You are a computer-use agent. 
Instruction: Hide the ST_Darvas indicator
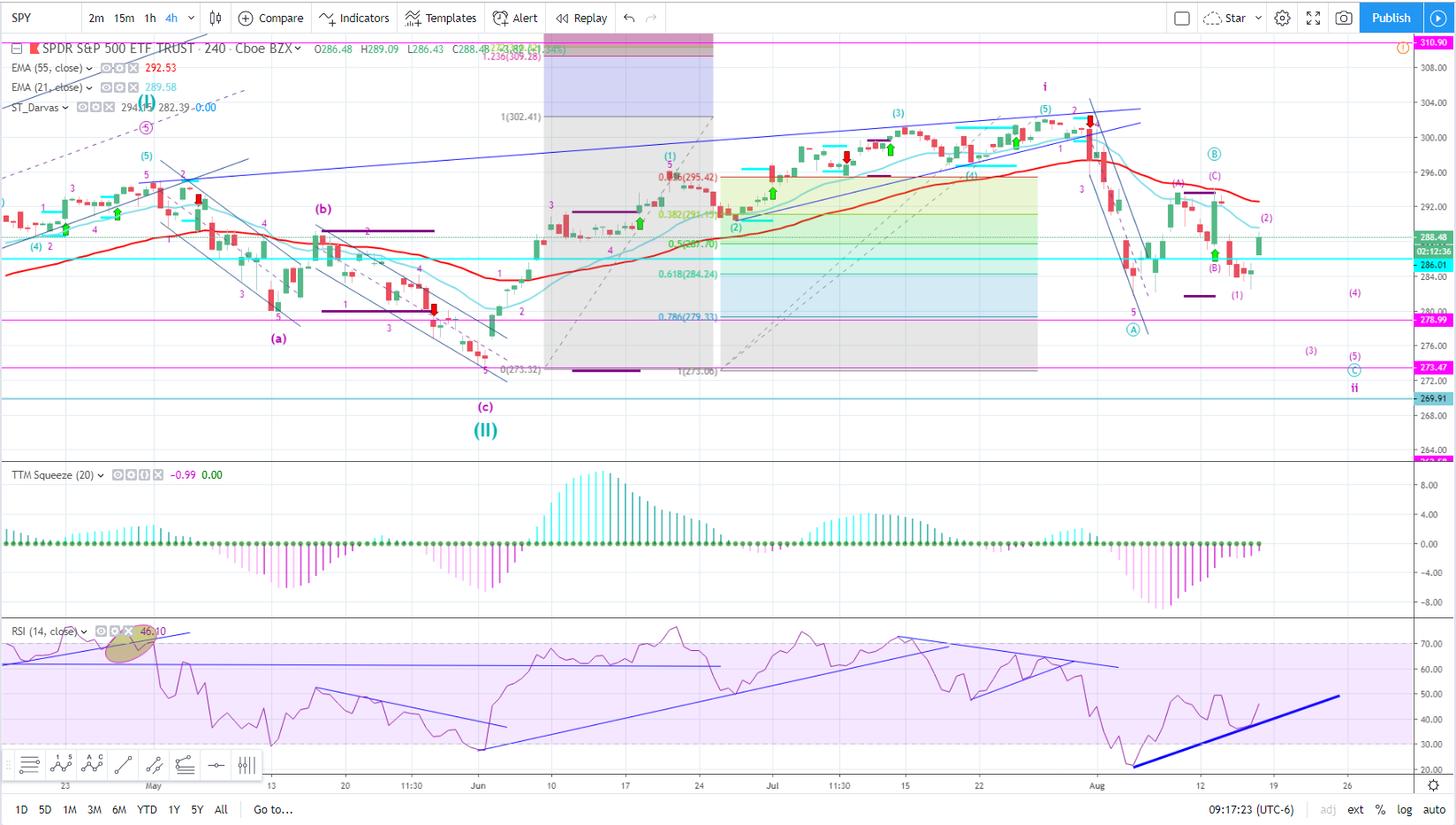point(82,107)
